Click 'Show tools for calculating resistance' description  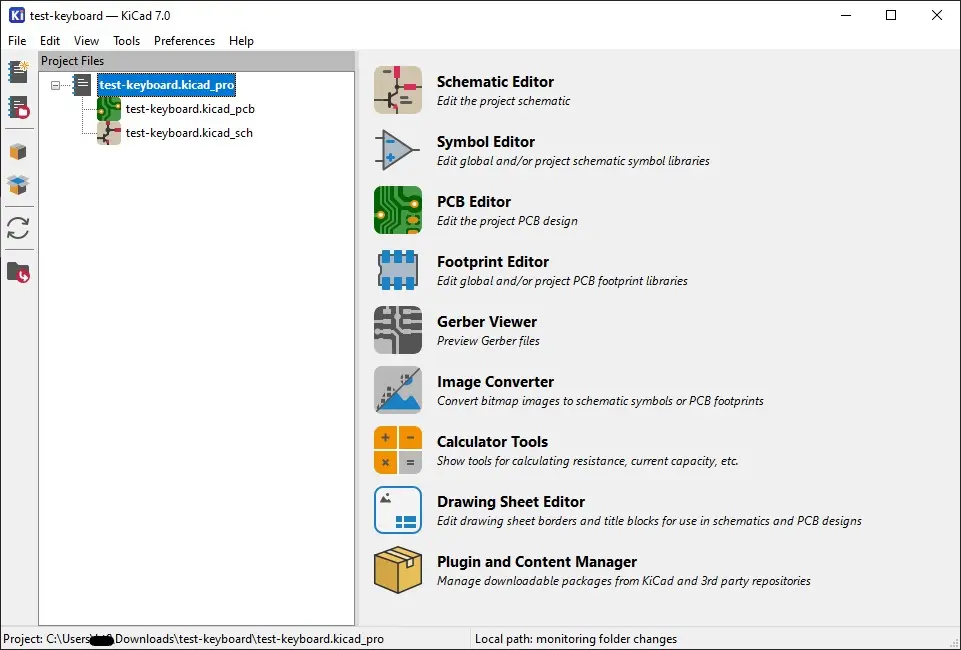pos(587,461)
